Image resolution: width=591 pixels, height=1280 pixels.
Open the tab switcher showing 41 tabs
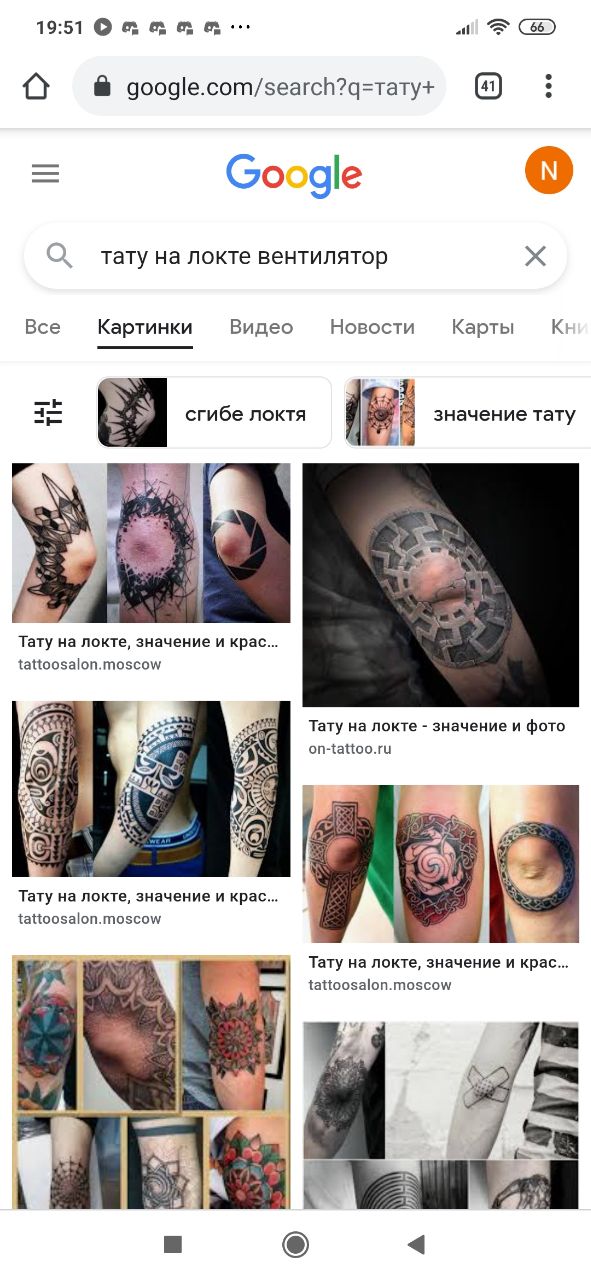[x=488, y=86]
